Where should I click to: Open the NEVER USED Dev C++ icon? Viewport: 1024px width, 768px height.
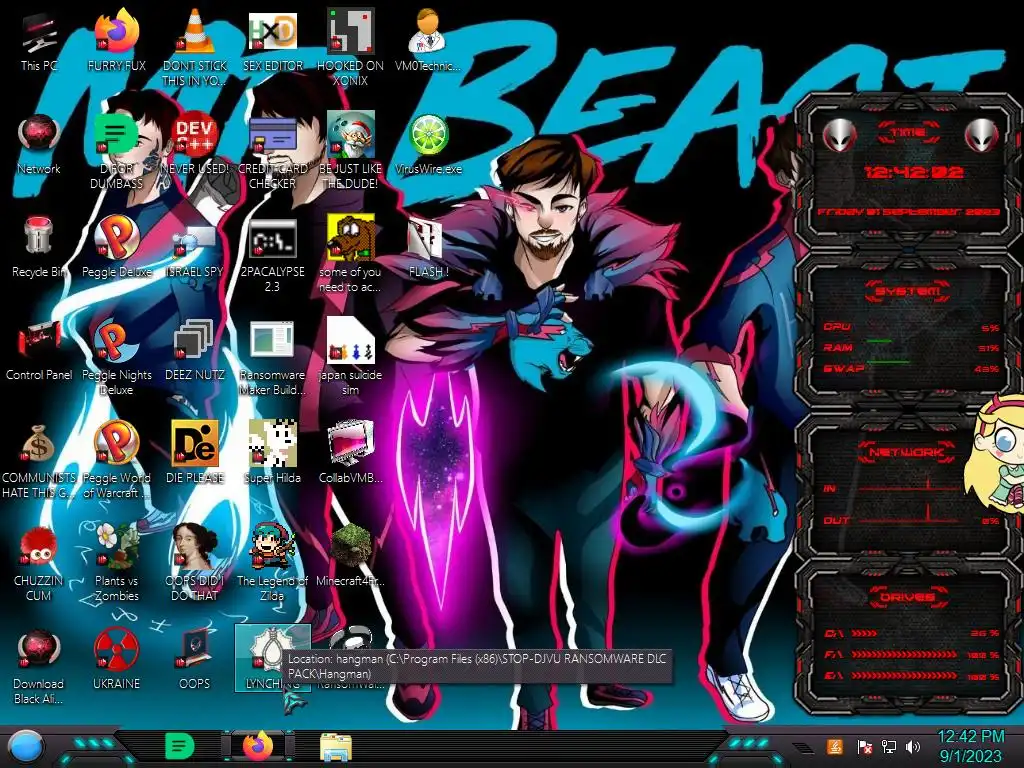click(x=194, y=145)
